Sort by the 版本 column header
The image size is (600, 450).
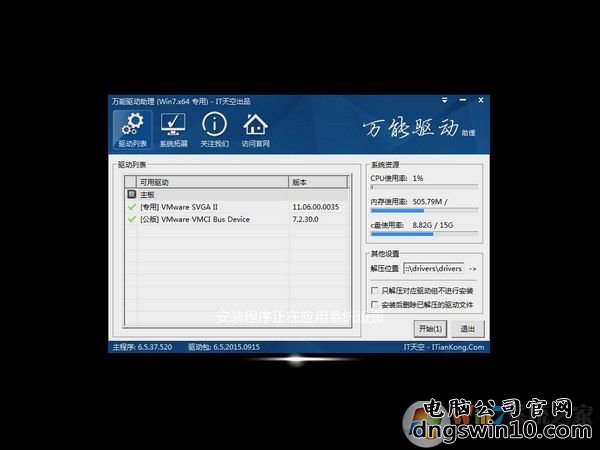pos(319,182)
